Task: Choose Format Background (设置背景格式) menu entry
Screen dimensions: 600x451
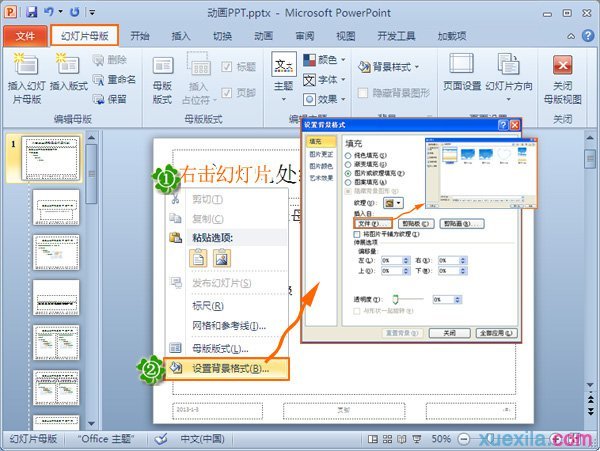Action: (x=226, y=369)
